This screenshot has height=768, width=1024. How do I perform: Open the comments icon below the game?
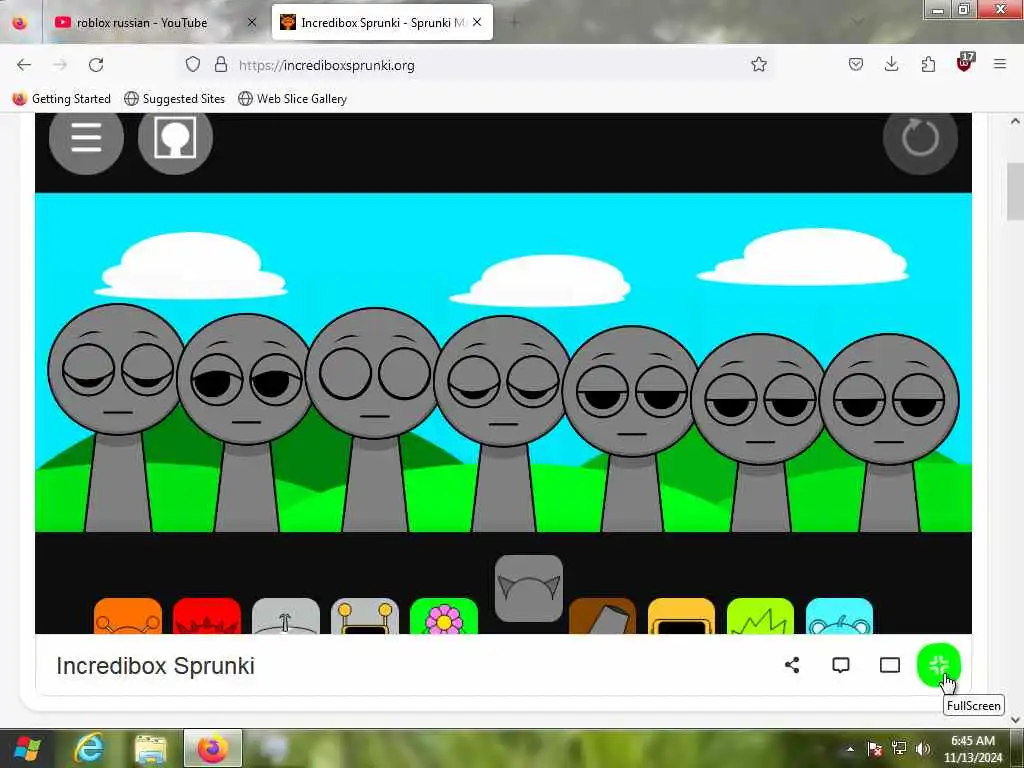[841, 665]
